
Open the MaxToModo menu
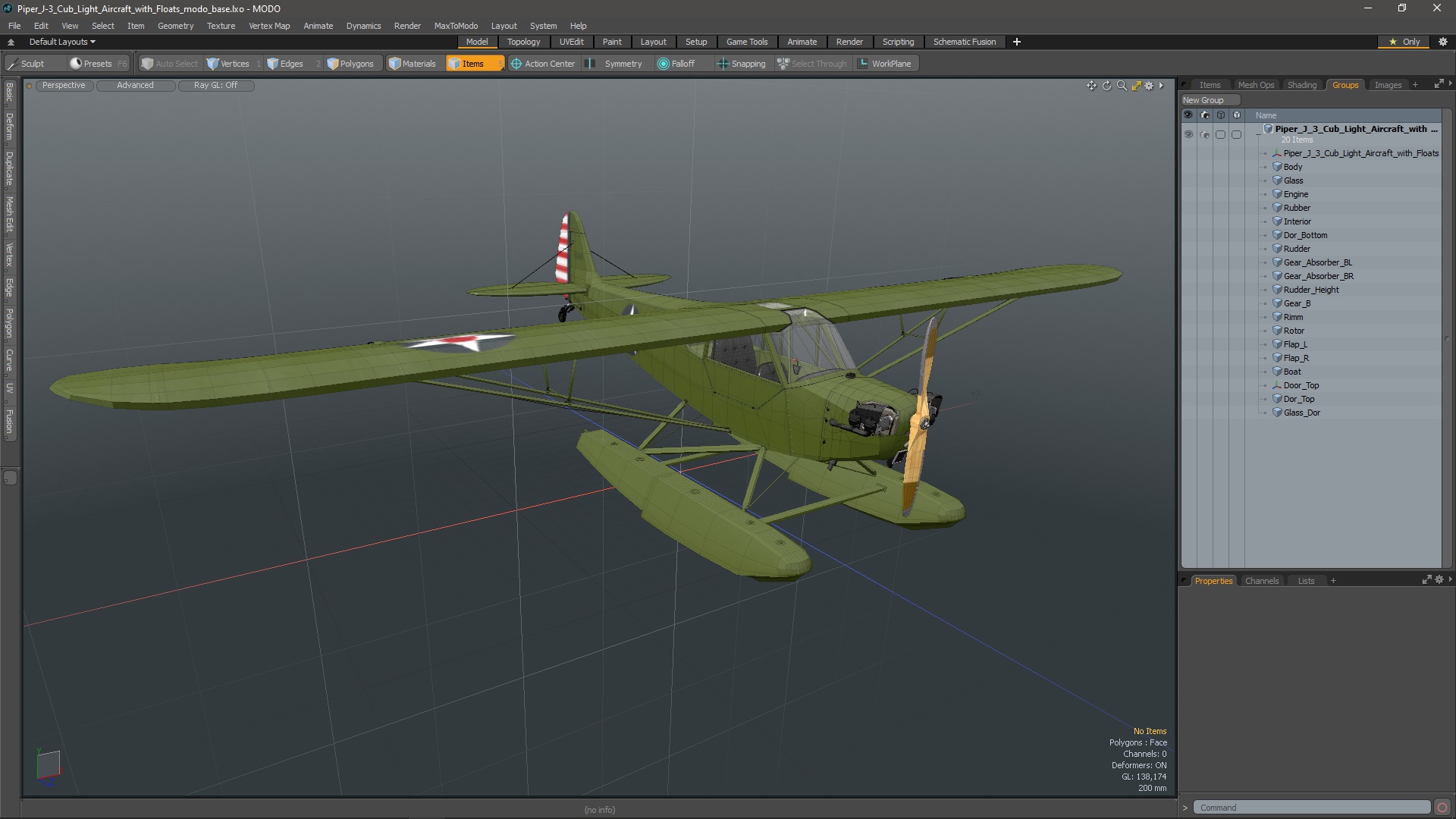(456, 26)
